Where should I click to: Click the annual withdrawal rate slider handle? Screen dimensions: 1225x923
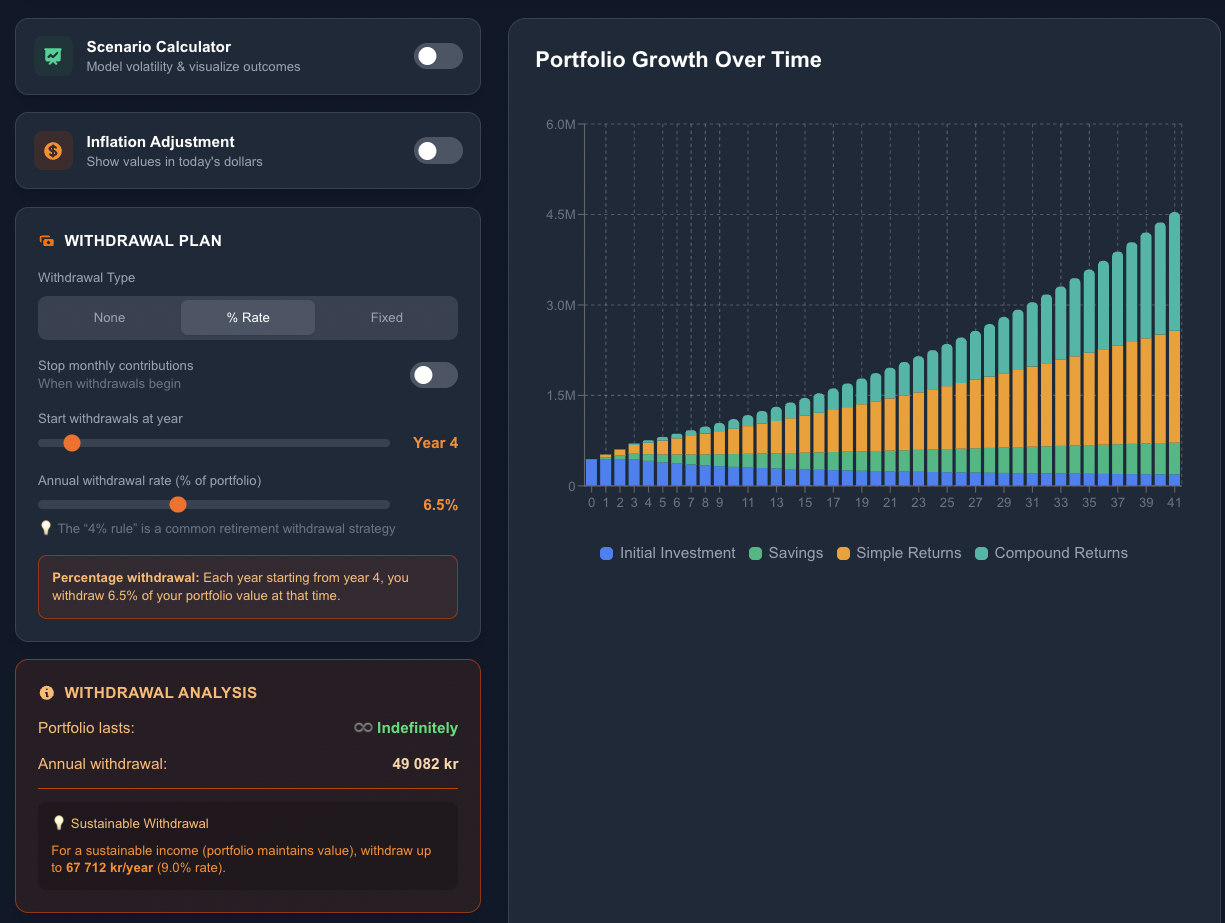pos(178,504)
